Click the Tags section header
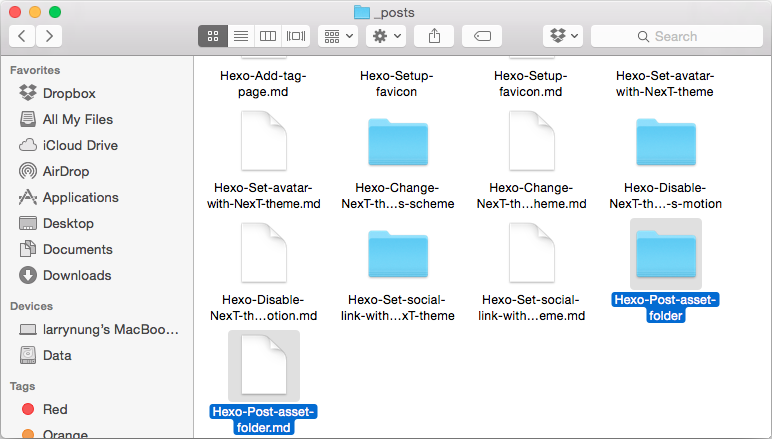Image resolution: width=772 pixels, height=439 pixels. pos(23,386)
